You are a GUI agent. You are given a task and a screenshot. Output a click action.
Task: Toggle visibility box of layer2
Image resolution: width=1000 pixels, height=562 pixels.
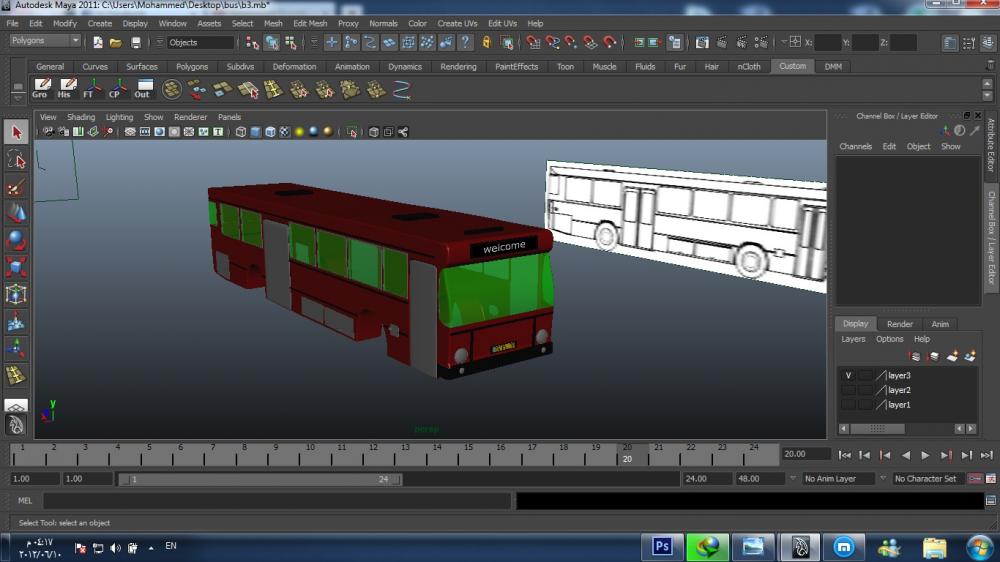848,390
